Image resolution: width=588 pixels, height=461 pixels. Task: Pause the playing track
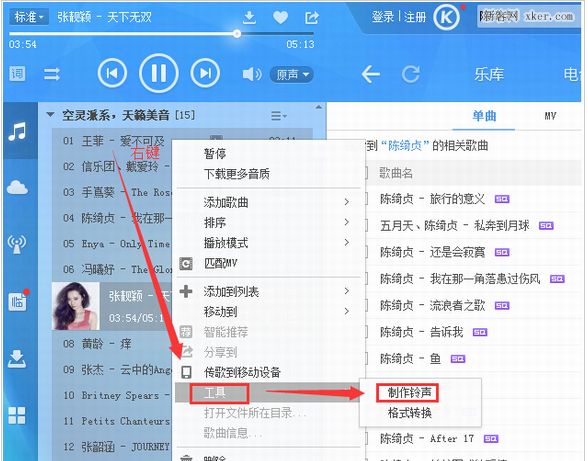pyautogui.click(x=159, y=73)
